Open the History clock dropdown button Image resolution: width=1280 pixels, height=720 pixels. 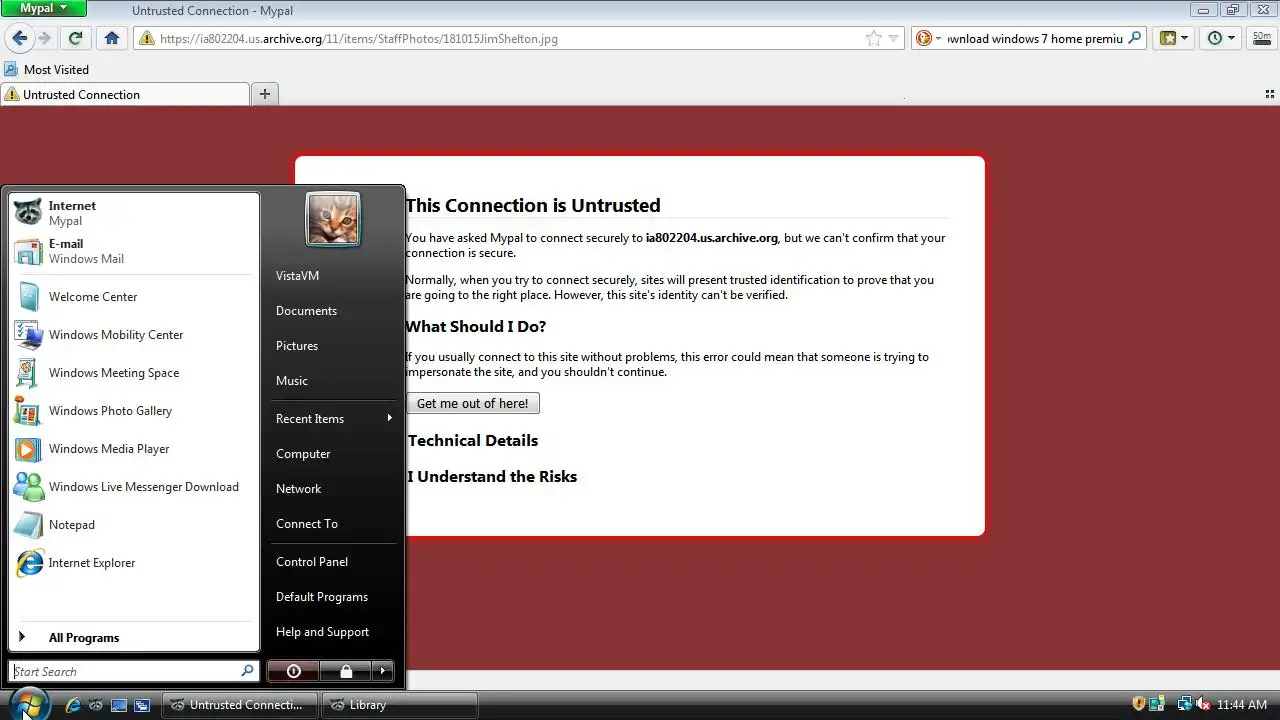[x=1221, y=38]
